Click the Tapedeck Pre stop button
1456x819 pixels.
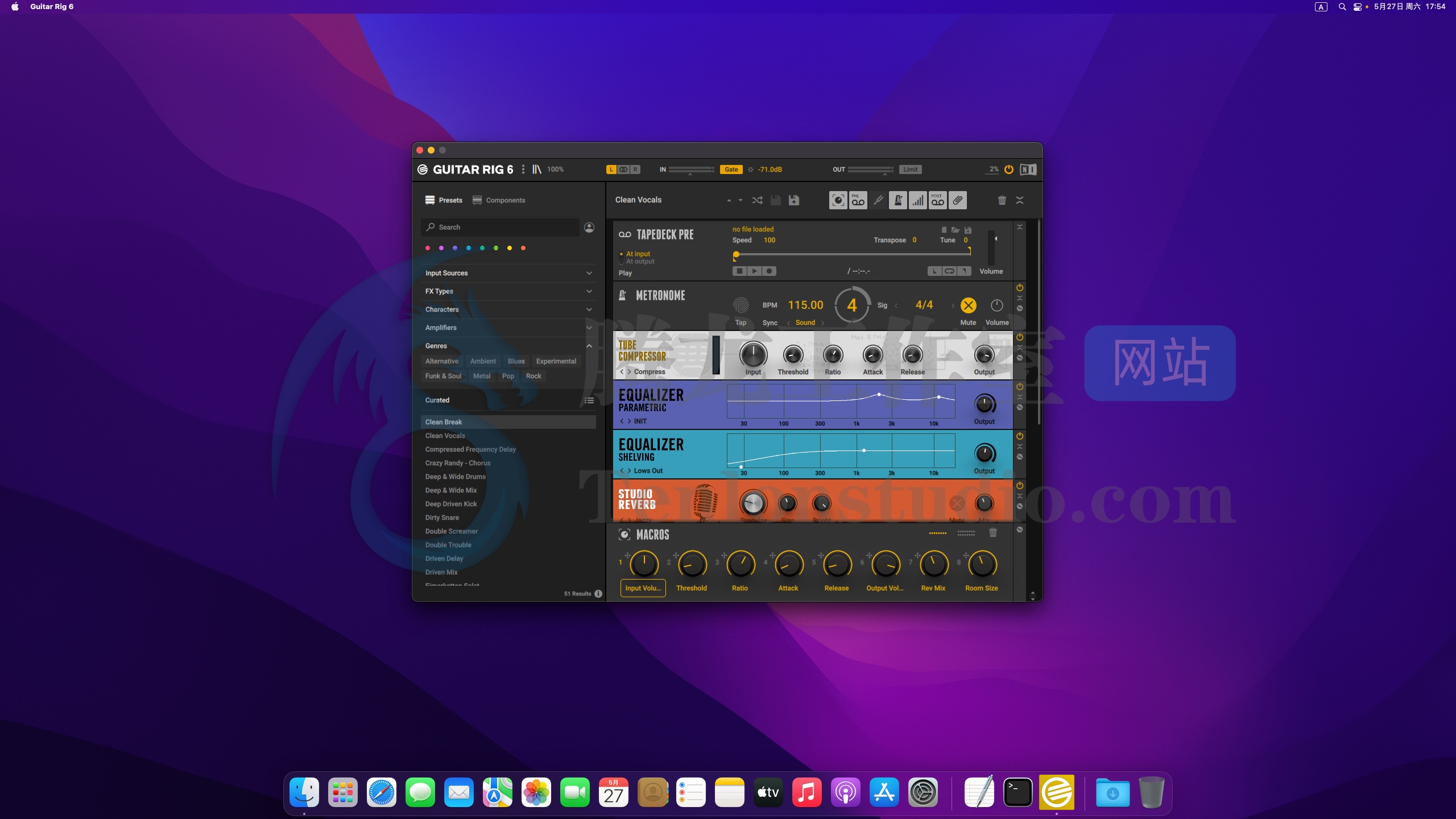[739, 271]
